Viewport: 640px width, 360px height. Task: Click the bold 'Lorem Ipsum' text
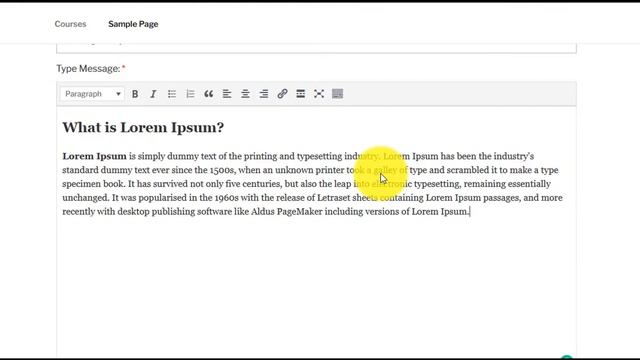(94, 156)
